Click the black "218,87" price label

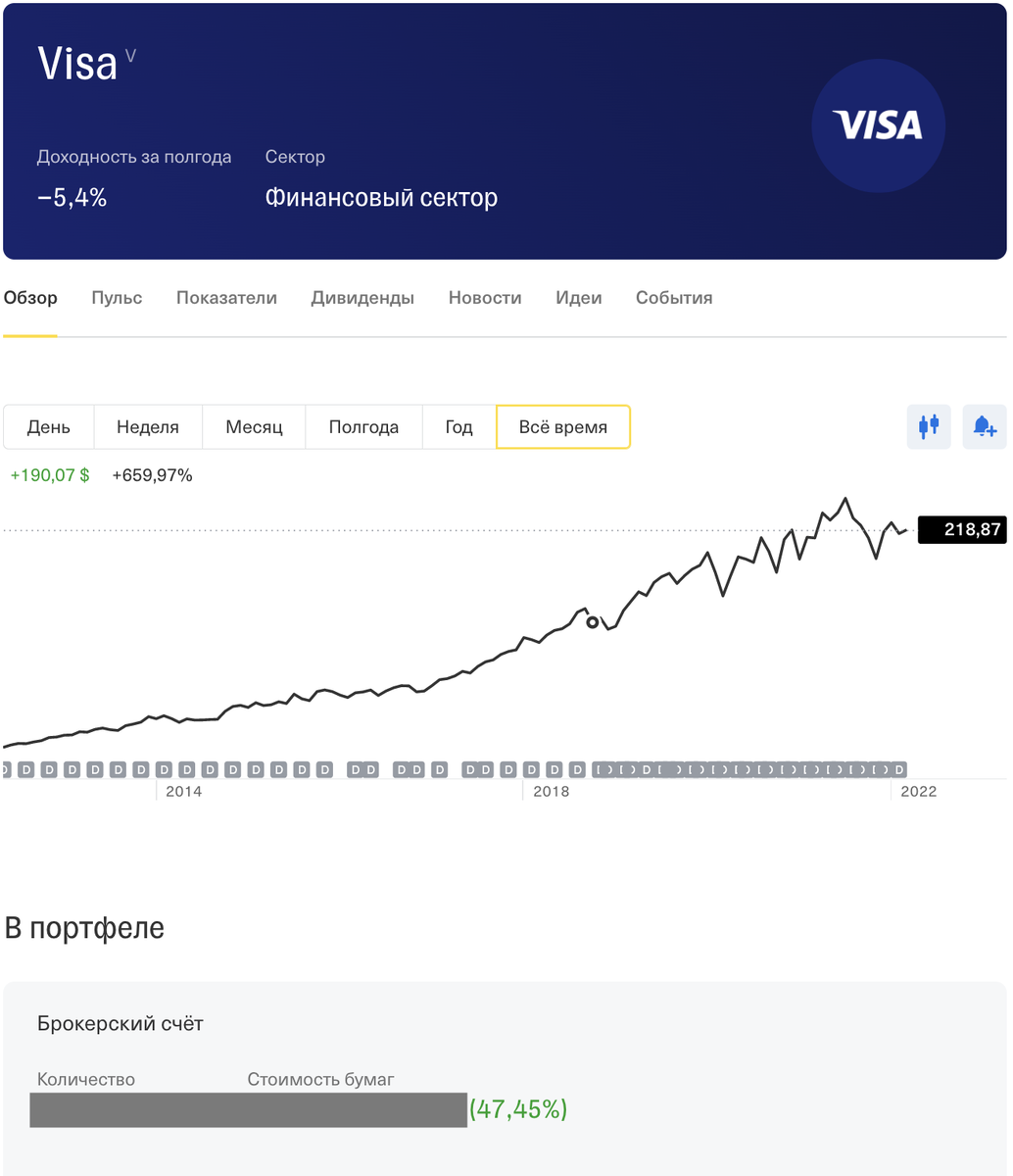[963, 529]
